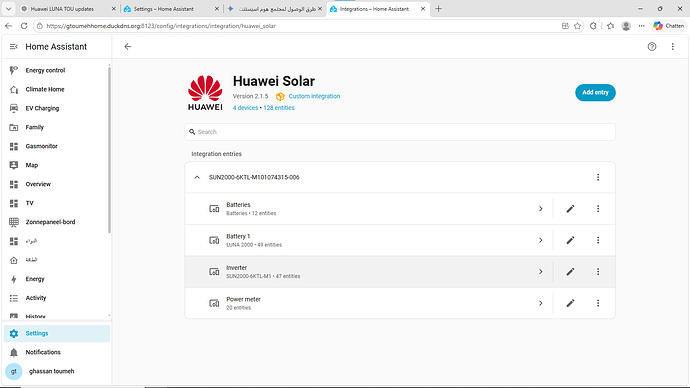Image resolution: width=690 pixels, height=388 pixels.
Task: Open TV dashboard in sidebar
Action: (x=56, y=203)
